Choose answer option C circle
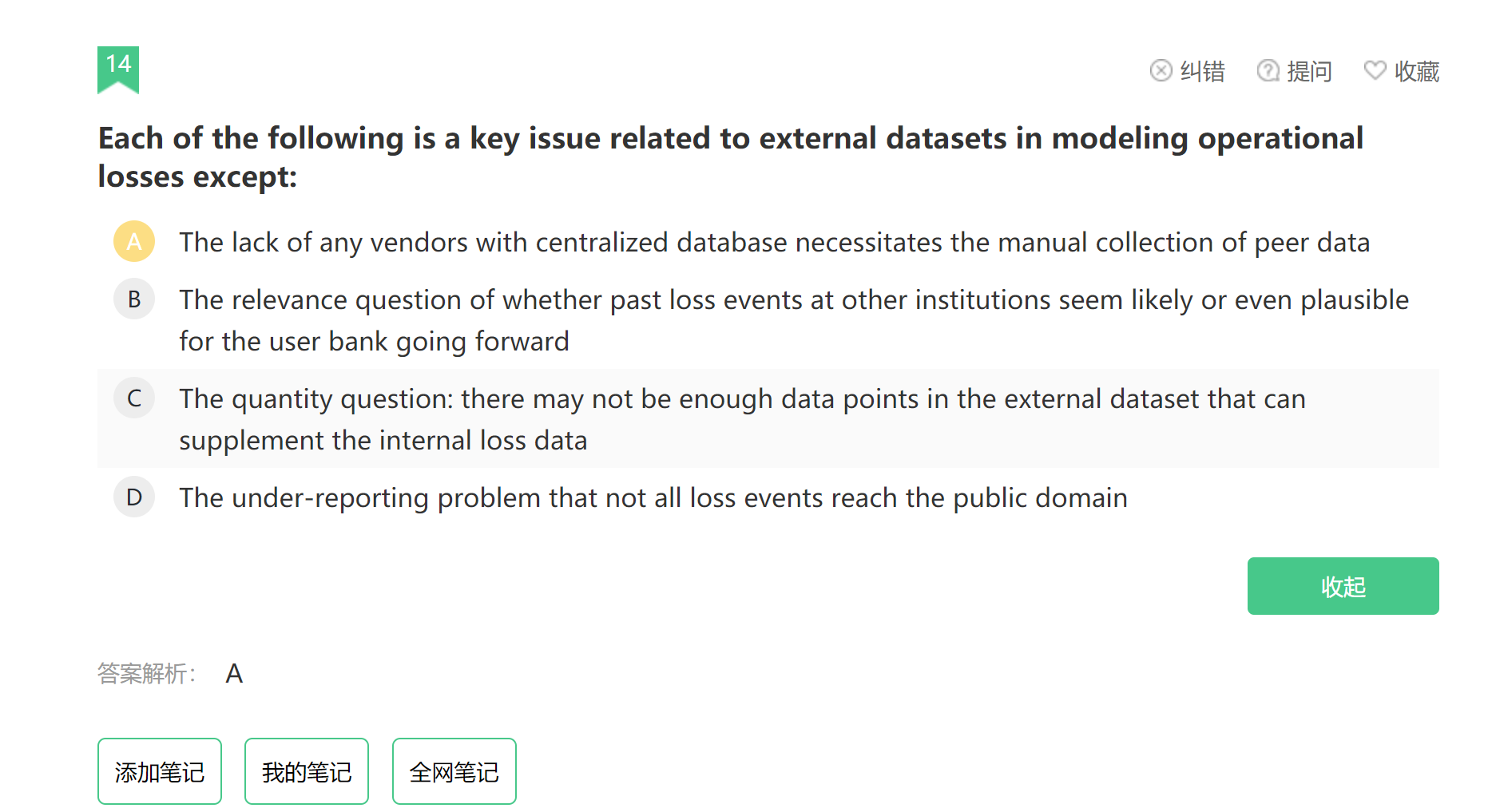The width and height of the screenshot is (1496, 812). point(134,398)
